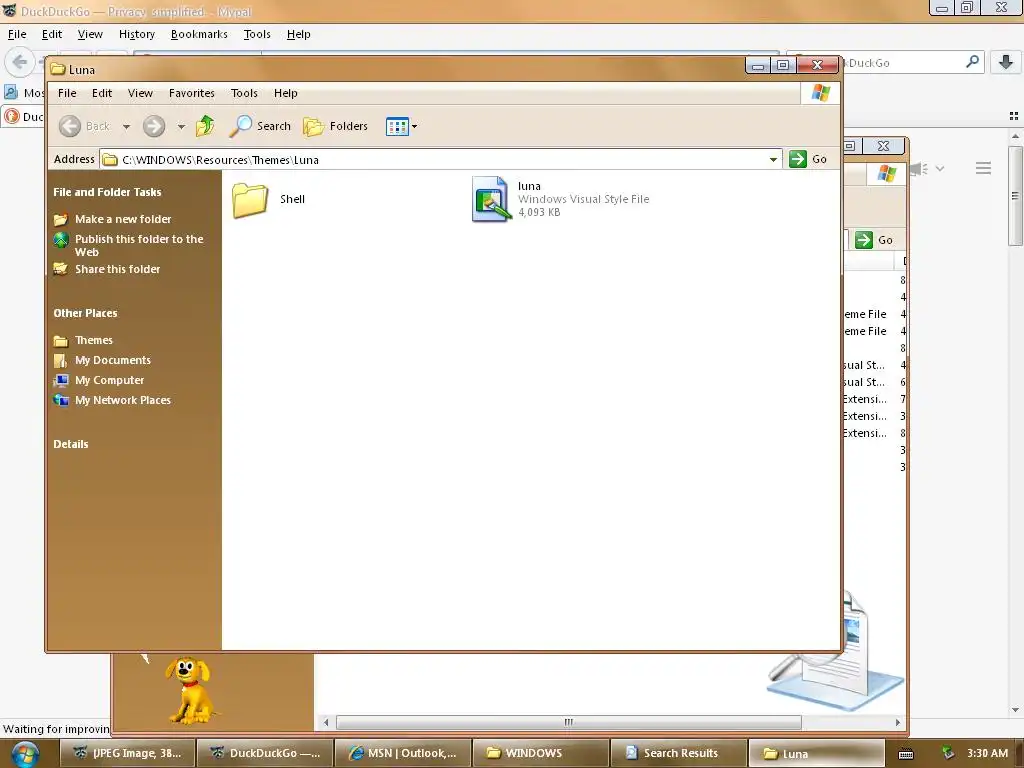The height and width of the screenshot is (768, 1024).
Task: Click Publish this folder to the Web
Action: pyautogui.click(x=138, y=245)
